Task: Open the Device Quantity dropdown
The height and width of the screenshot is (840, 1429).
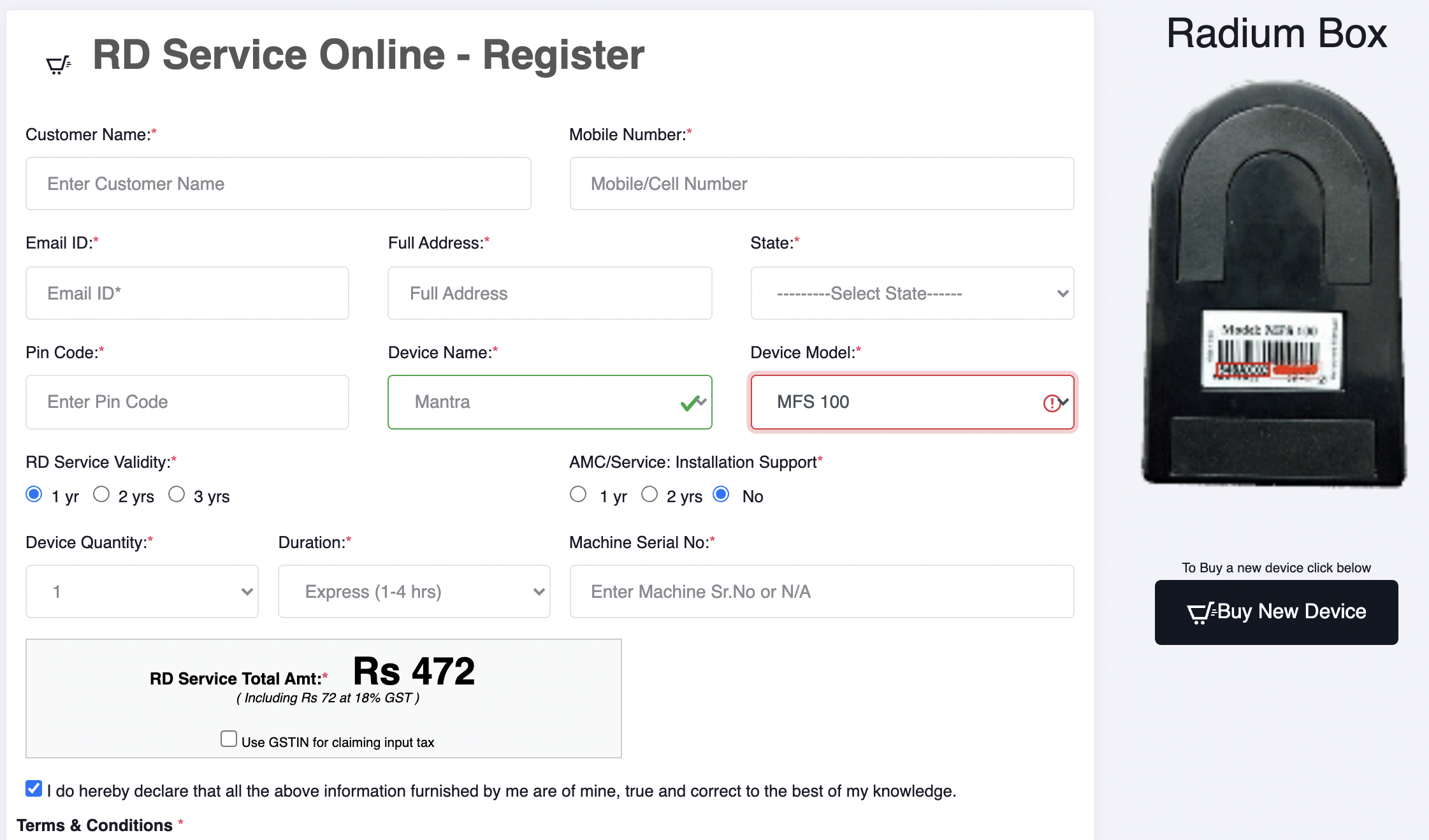Action: tap(142, 591)
